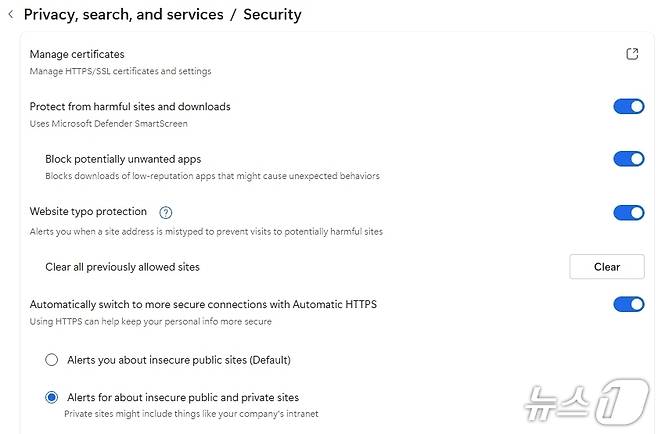Image resolution: width=658 pixels, height=434 pixels.
Task: Toggle Protect from harmful sites and downloads
Action: [628, 107]
